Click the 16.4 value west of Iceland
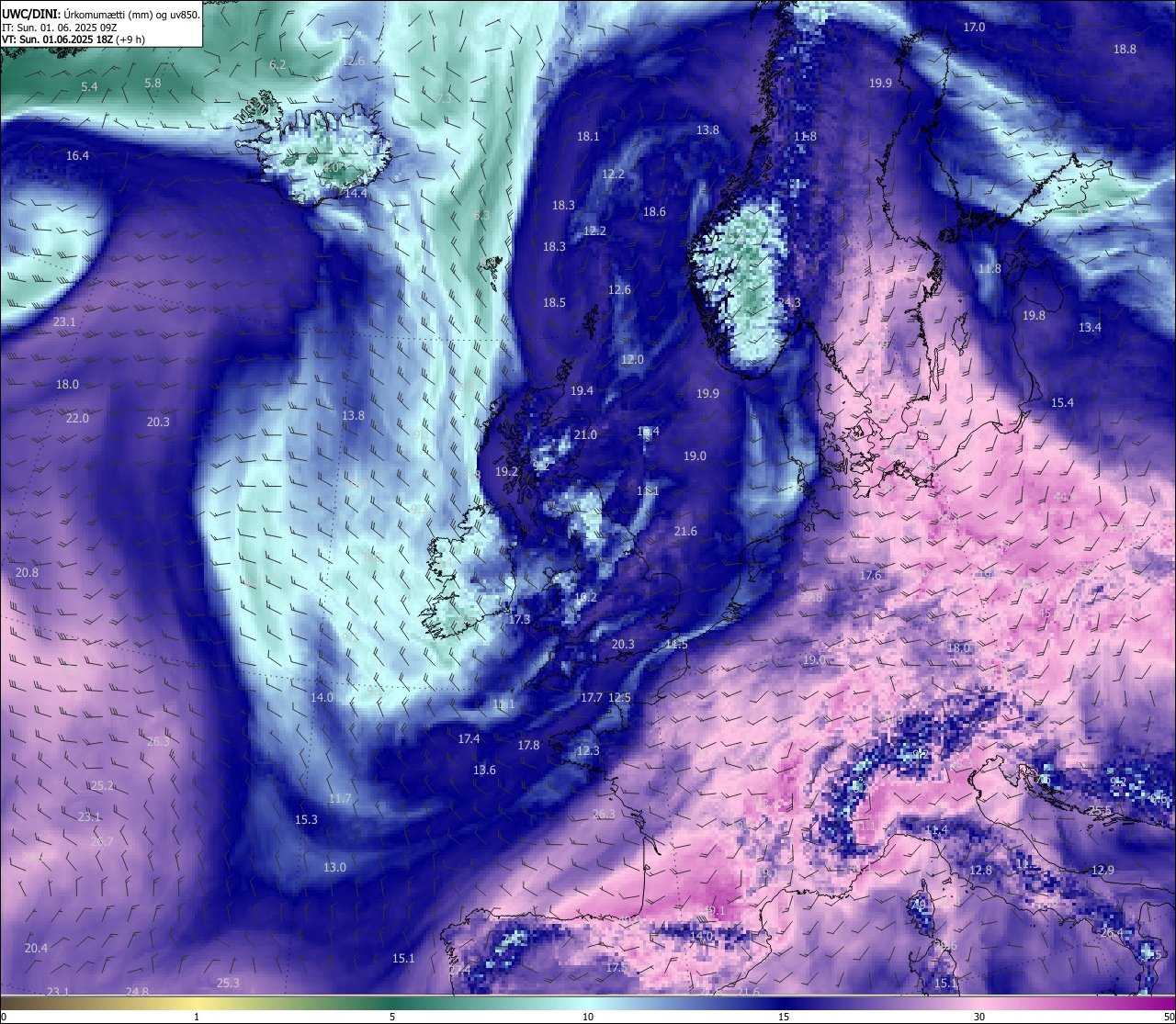 (x=77, y=156)
